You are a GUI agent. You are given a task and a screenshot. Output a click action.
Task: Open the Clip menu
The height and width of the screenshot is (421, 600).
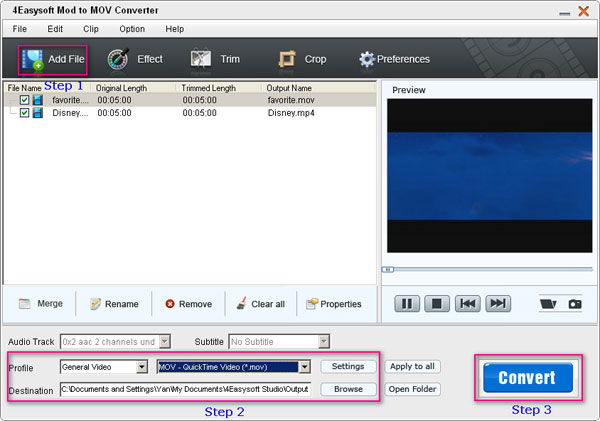(91, 29)
